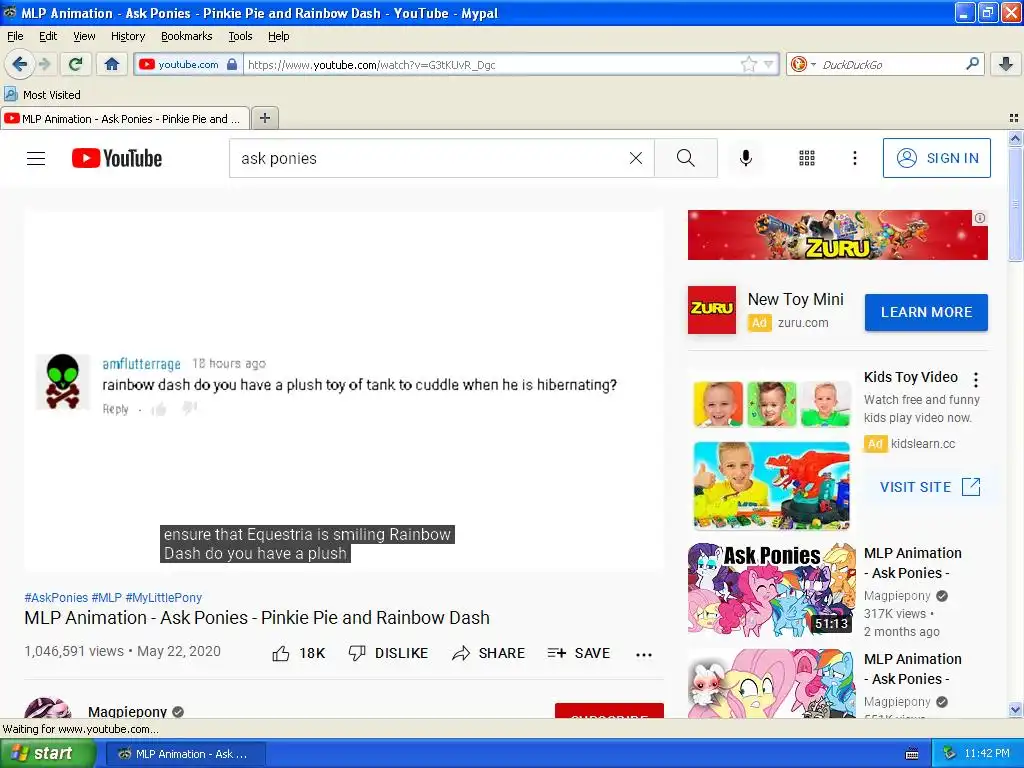
Task: Open the Most Visited bookmarks folder
Action: click(42, 95)
